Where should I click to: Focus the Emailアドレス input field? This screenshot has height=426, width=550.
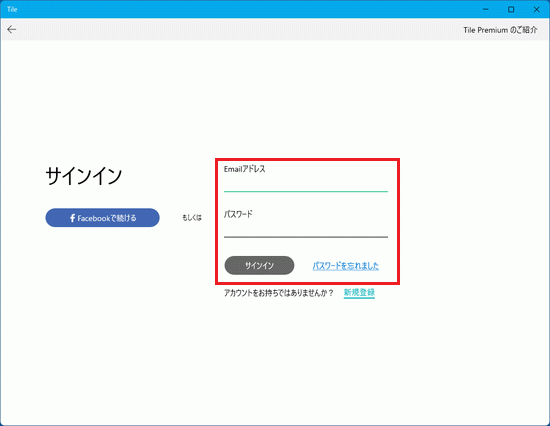306,184
